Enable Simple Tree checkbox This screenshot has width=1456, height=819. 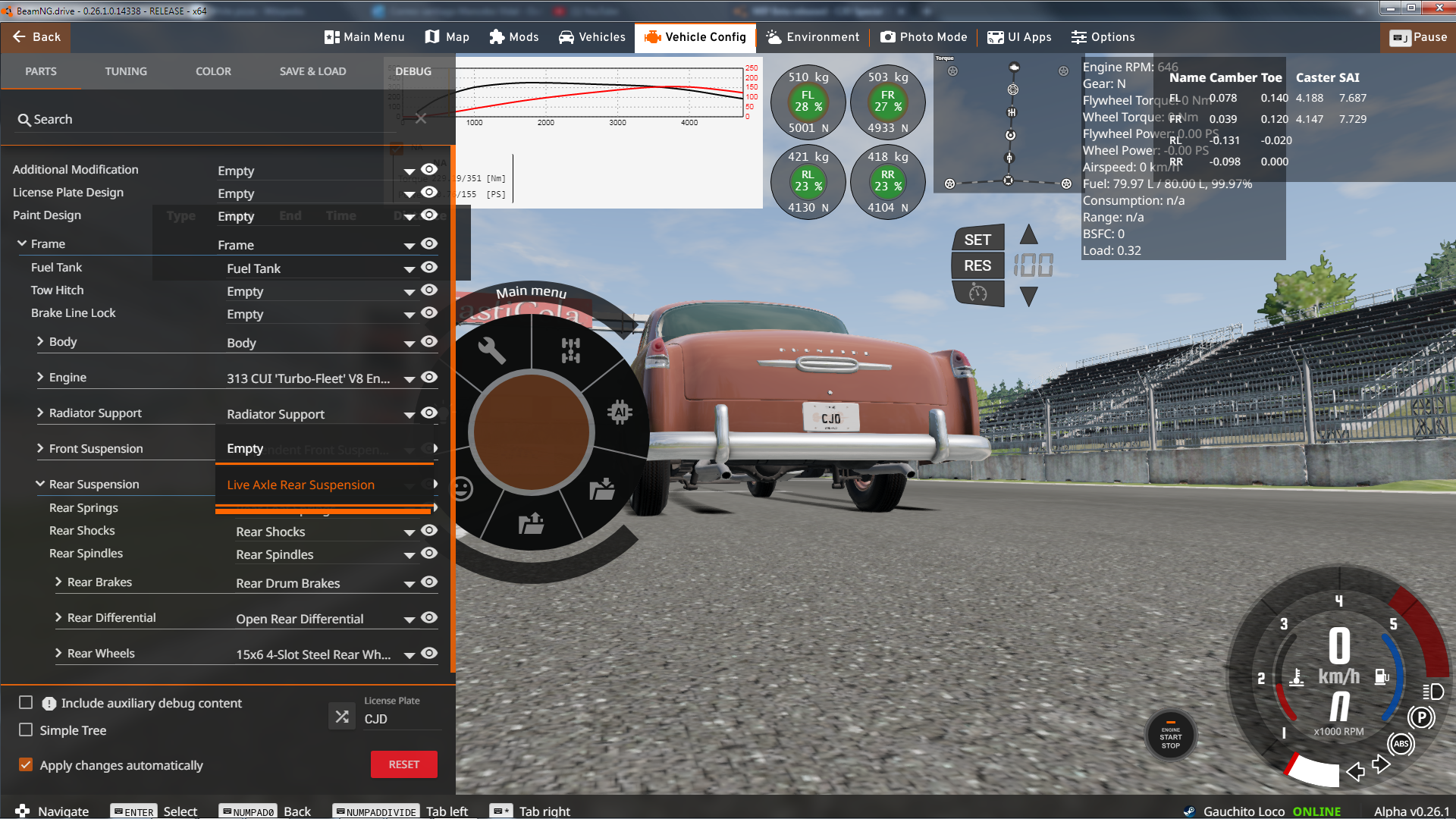coord(26,730)
